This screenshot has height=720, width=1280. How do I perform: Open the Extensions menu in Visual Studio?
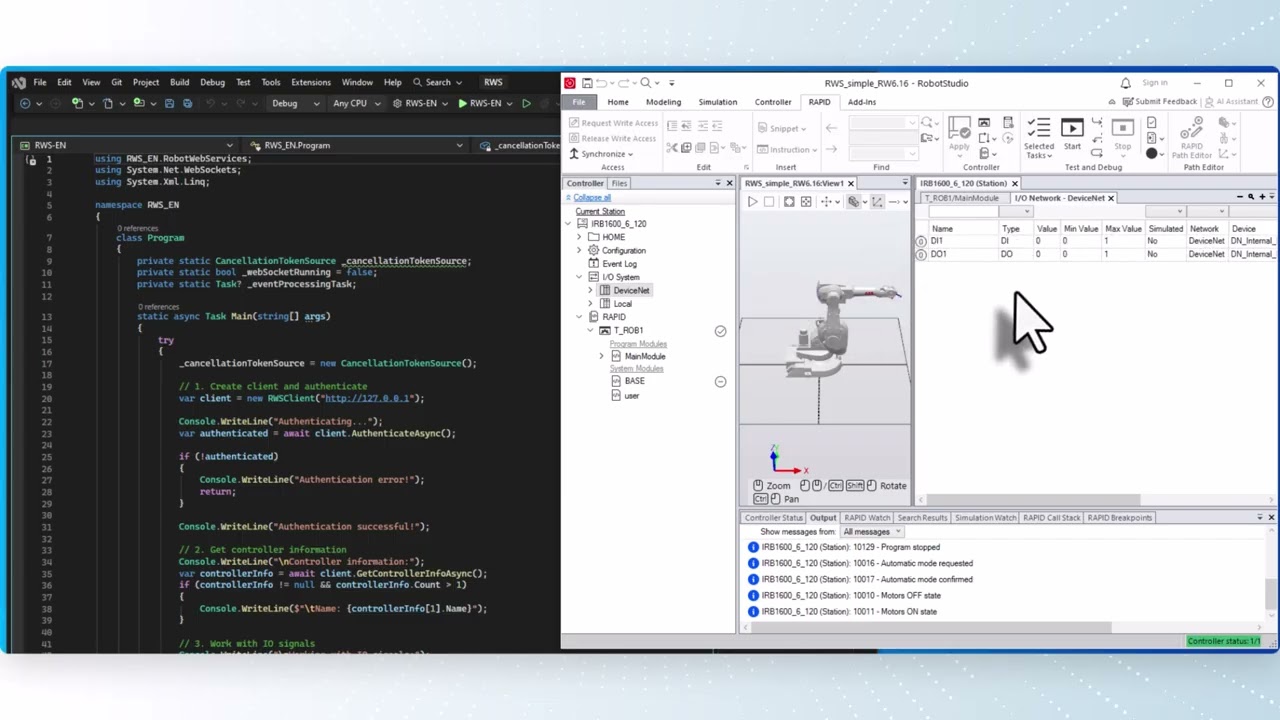311,82
